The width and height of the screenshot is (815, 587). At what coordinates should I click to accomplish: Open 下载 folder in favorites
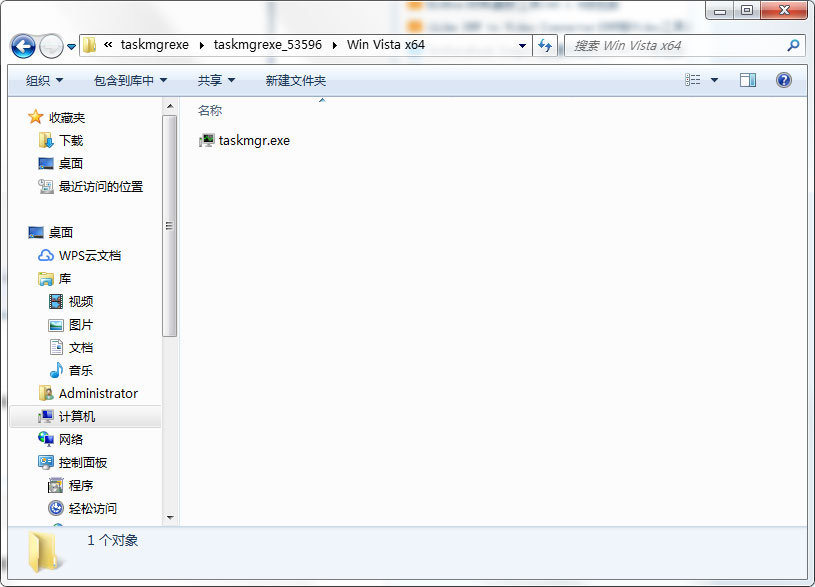tap(71, 141)
